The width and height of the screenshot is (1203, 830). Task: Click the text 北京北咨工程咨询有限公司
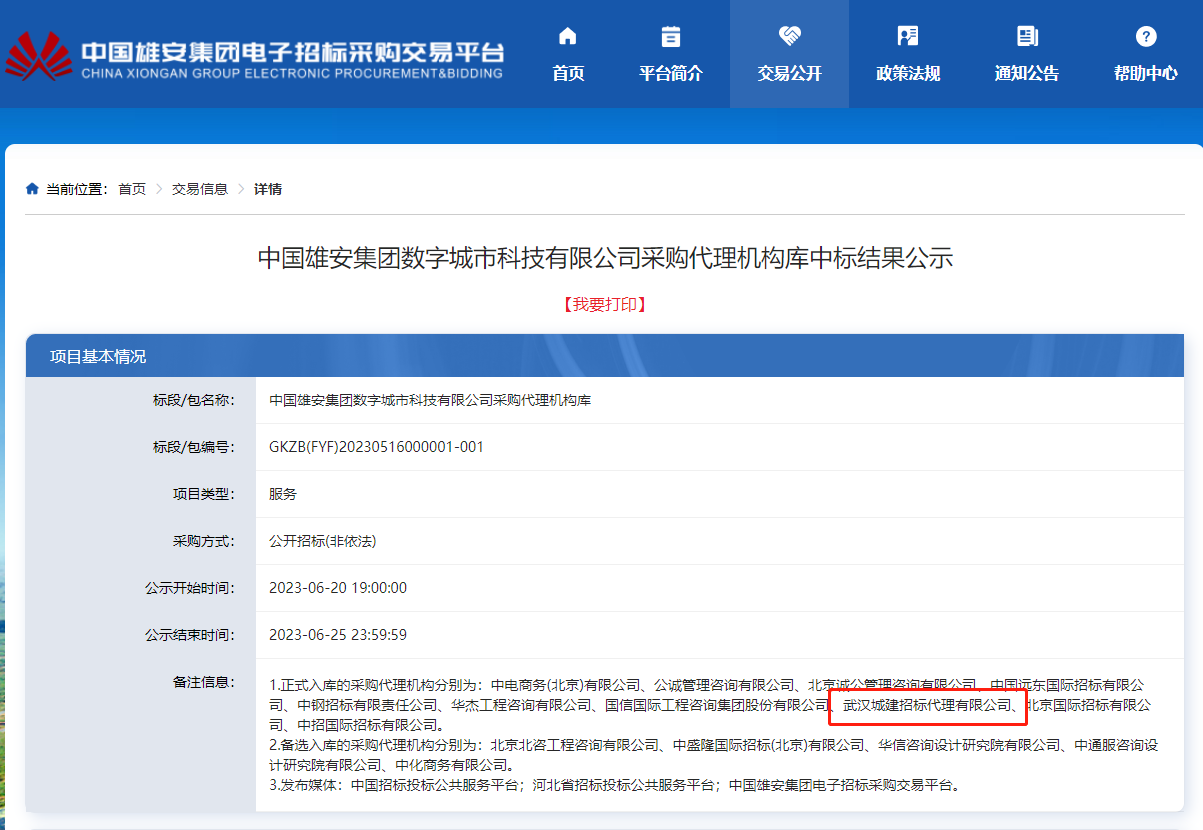574,745
